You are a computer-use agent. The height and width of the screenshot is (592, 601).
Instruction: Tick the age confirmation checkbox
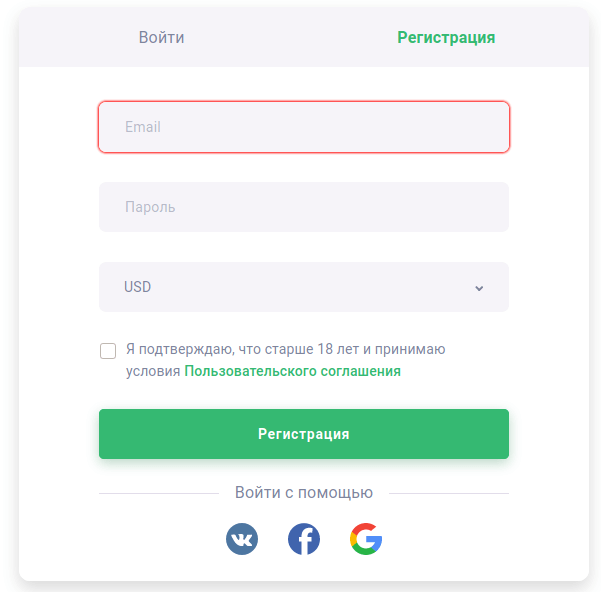tap(108, 351)
